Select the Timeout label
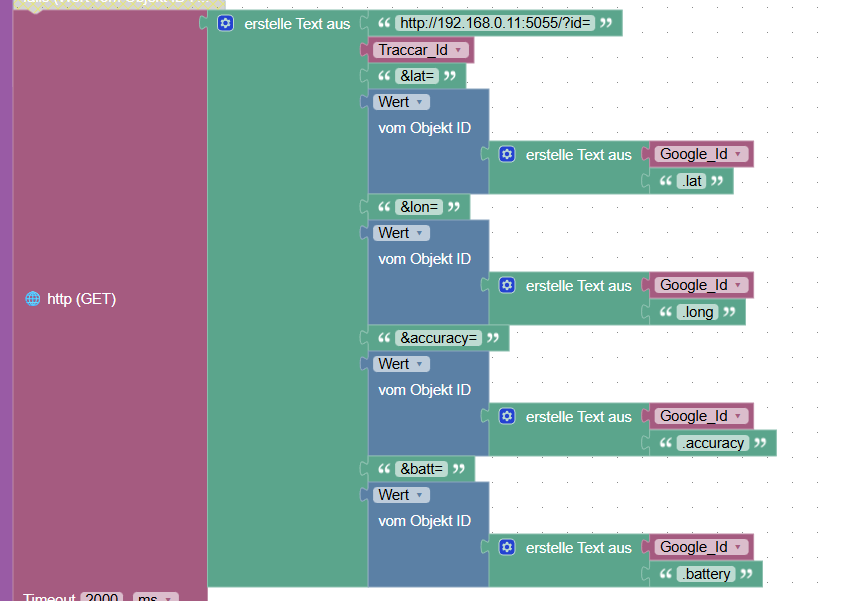The width and height of the screenshot is (842, 601). (x=49, y=596)
